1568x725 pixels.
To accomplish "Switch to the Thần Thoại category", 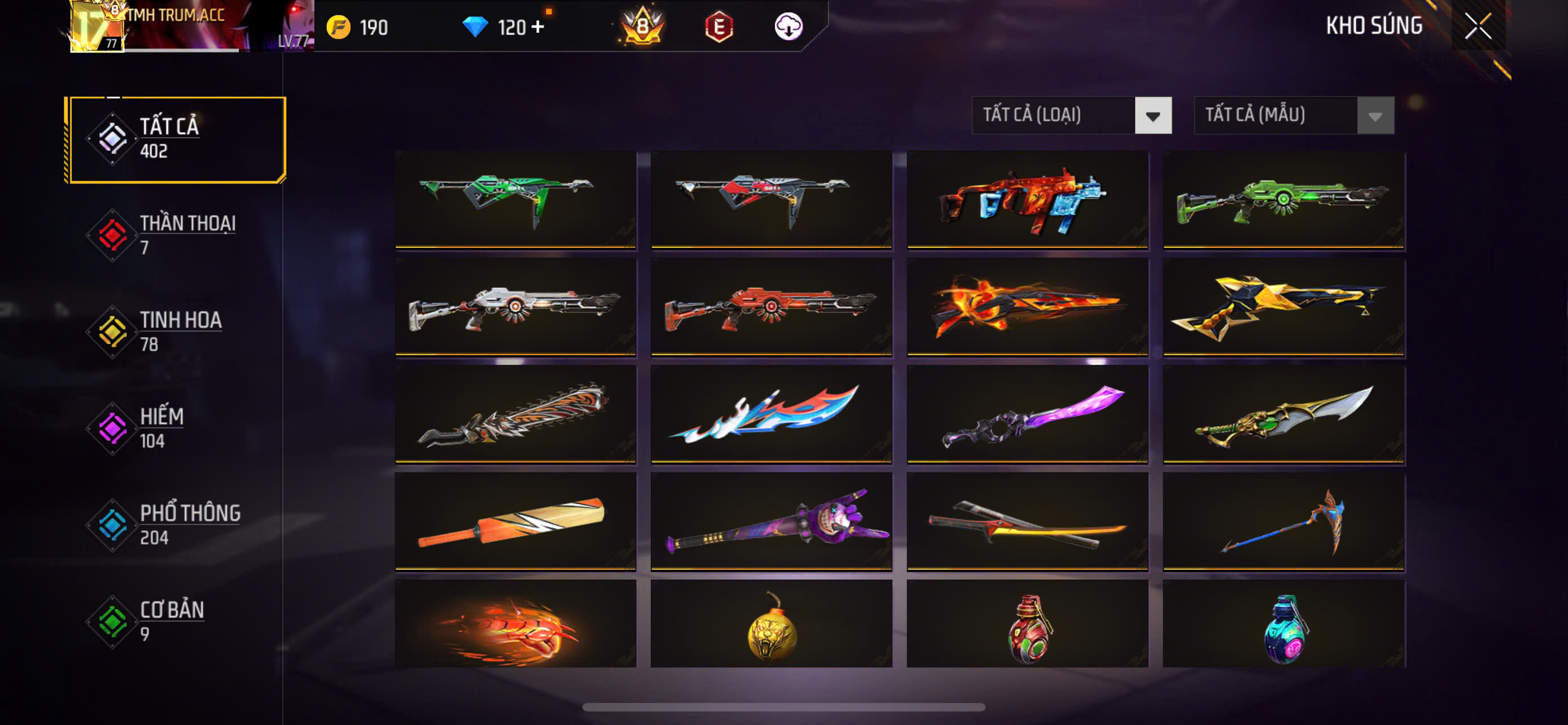I will (x=177, y=235).
